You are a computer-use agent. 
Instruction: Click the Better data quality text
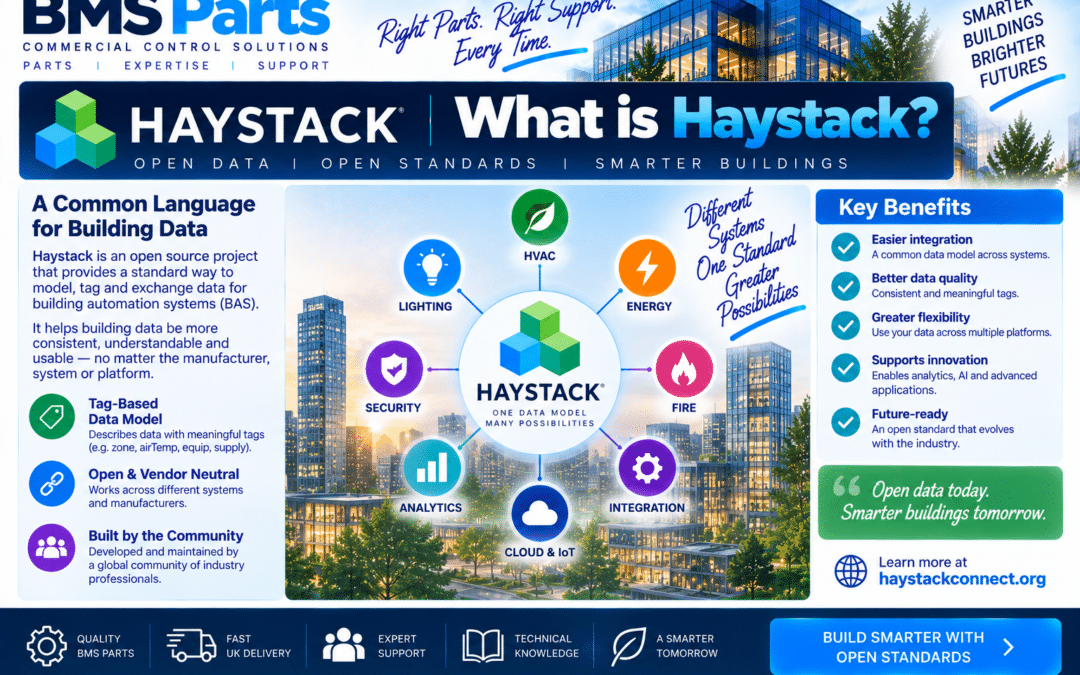[924, 278]
